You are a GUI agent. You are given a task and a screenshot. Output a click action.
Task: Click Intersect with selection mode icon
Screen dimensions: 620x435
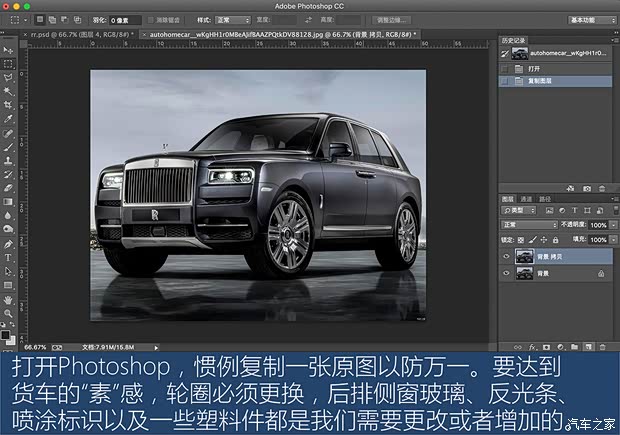click(78, 20)
